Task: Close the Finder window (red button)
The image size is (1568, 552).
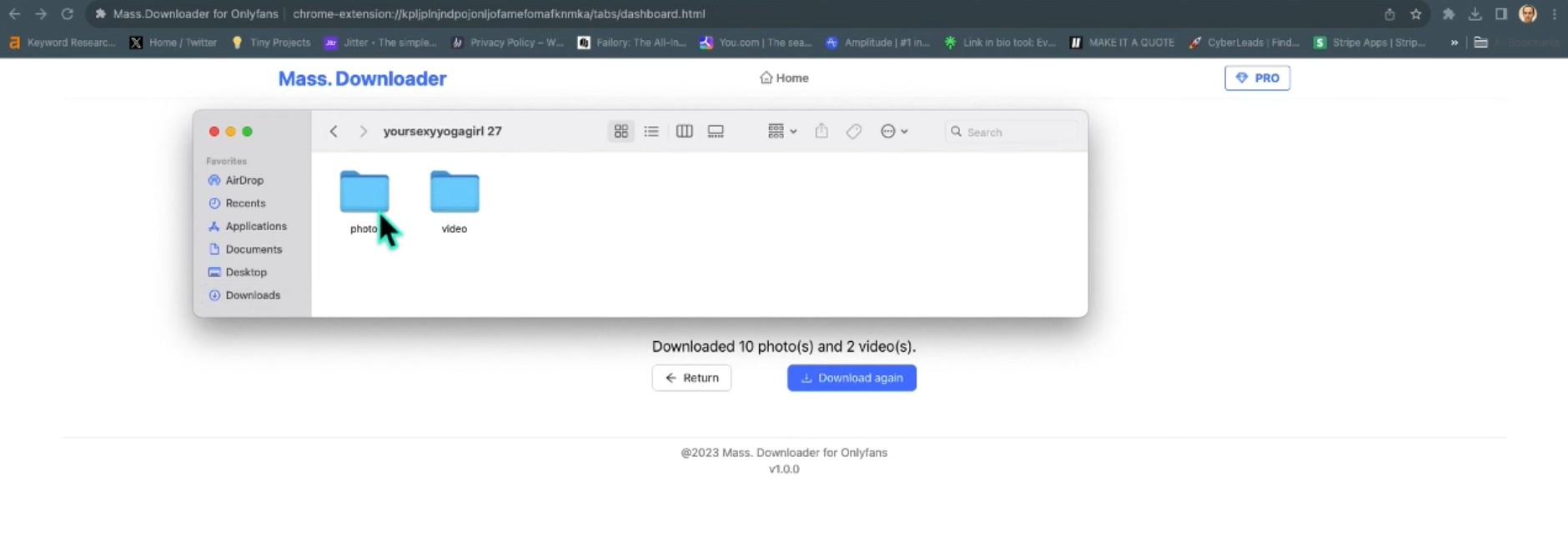Action: coord(214,132)
